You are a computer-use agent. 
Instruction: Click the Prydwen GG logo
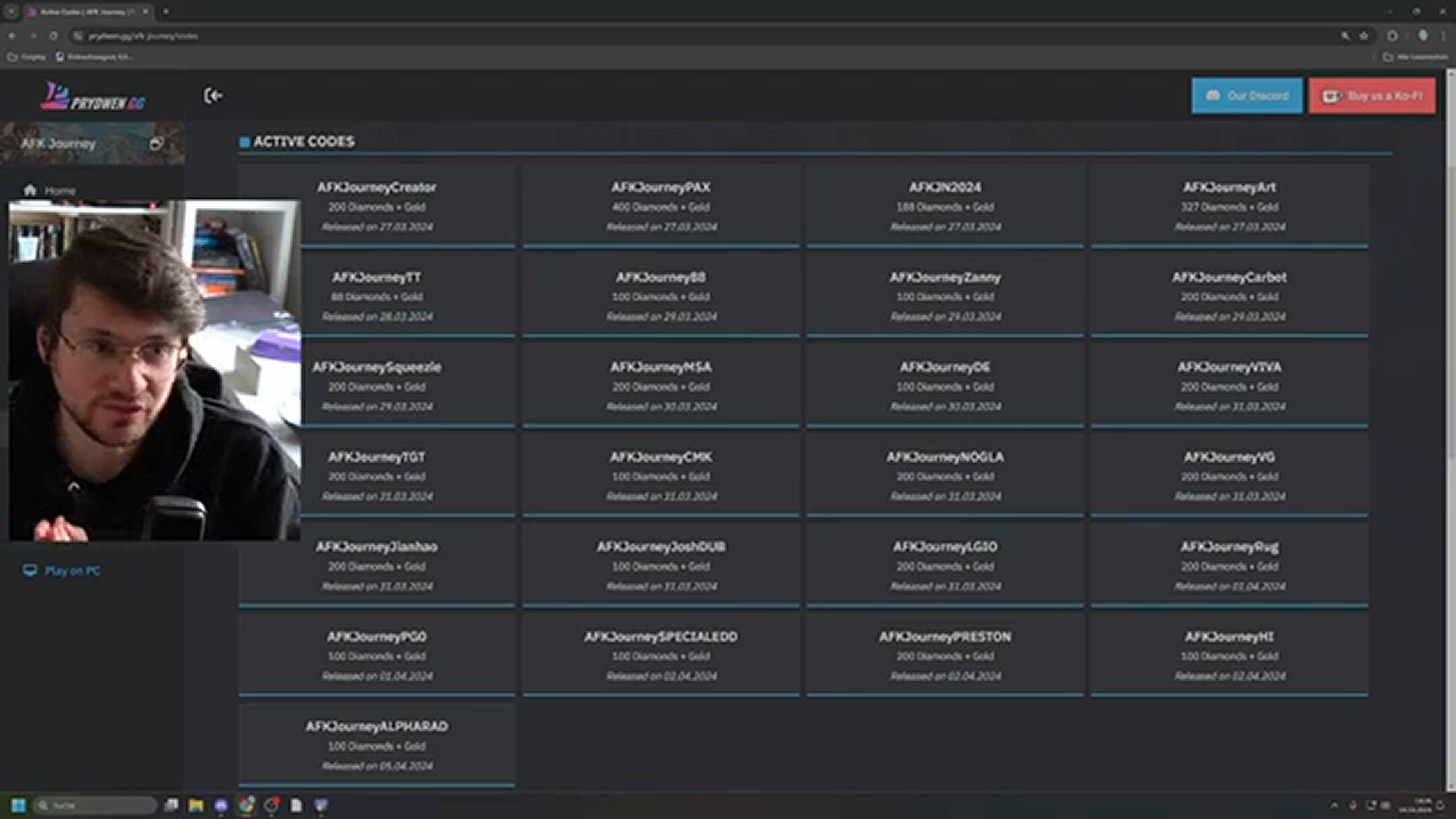[93, 96]
